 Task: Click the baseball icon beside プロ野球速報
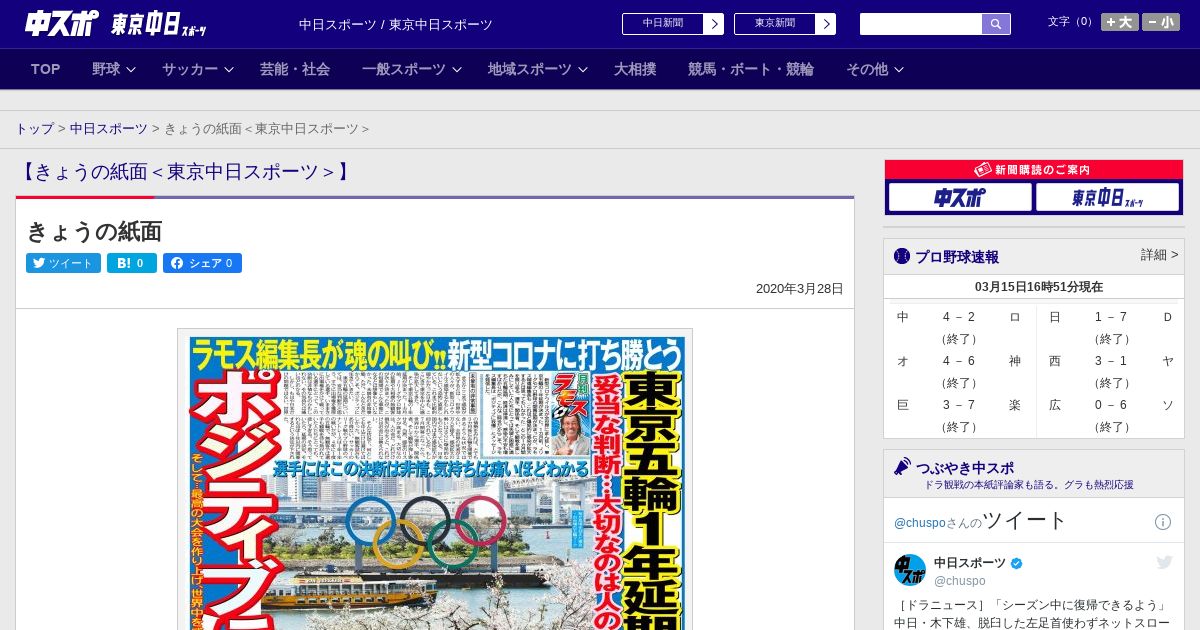pyautogui.click(x=902, y=256)
